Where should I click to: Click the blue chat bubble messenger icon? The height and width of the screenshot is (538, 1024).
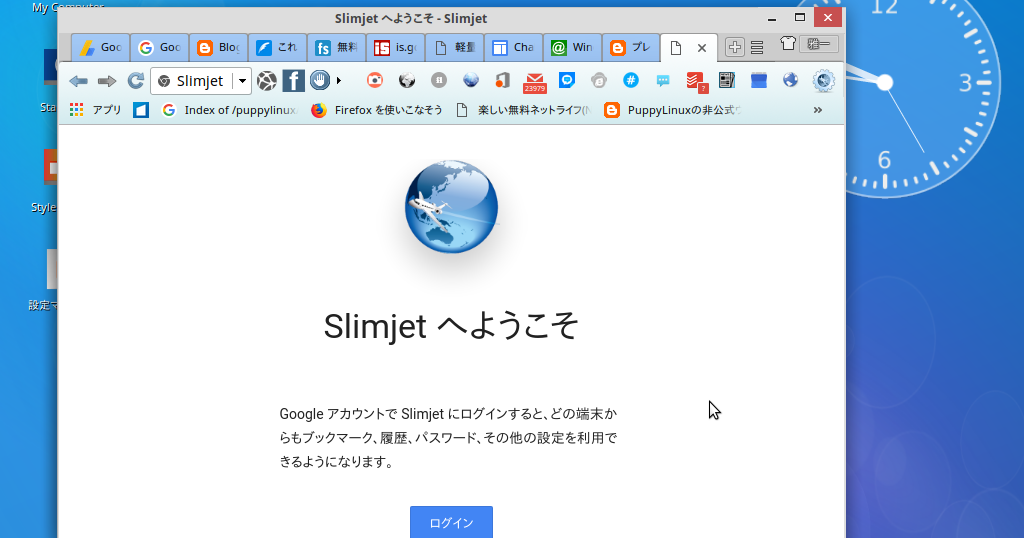[567, 80]
